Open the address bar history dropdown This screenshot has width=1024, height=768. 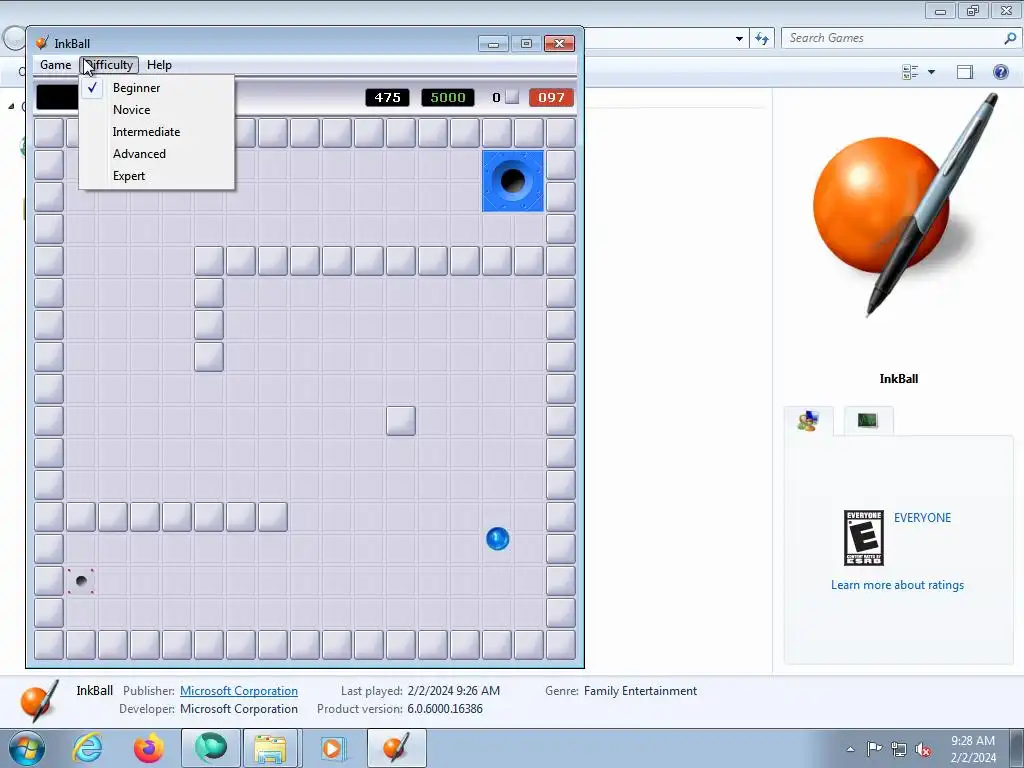click(x=739, y=39)
